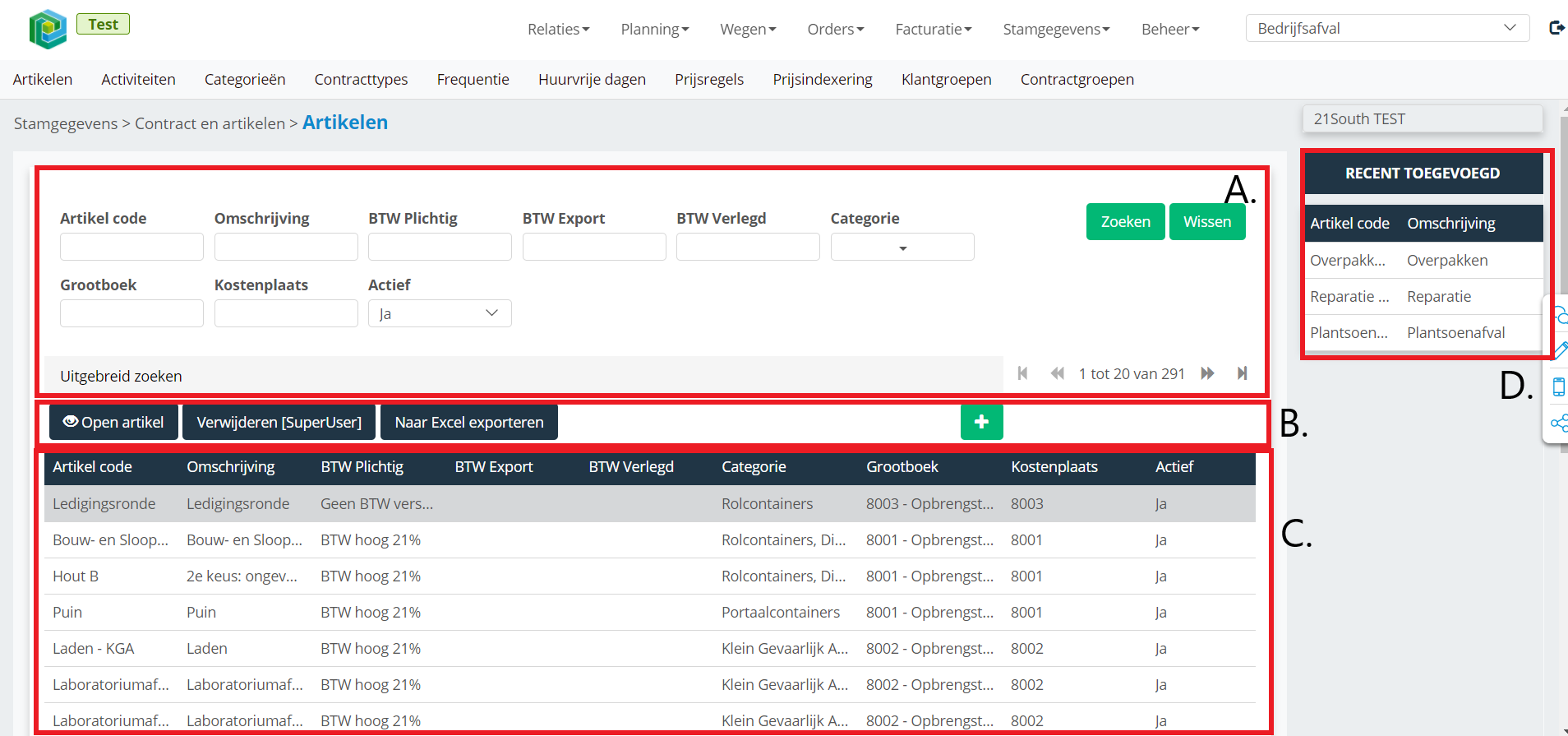Focus the Grootboek input field
The height and width of the screenshot is (736, 1568).
[x=131, y=313]
